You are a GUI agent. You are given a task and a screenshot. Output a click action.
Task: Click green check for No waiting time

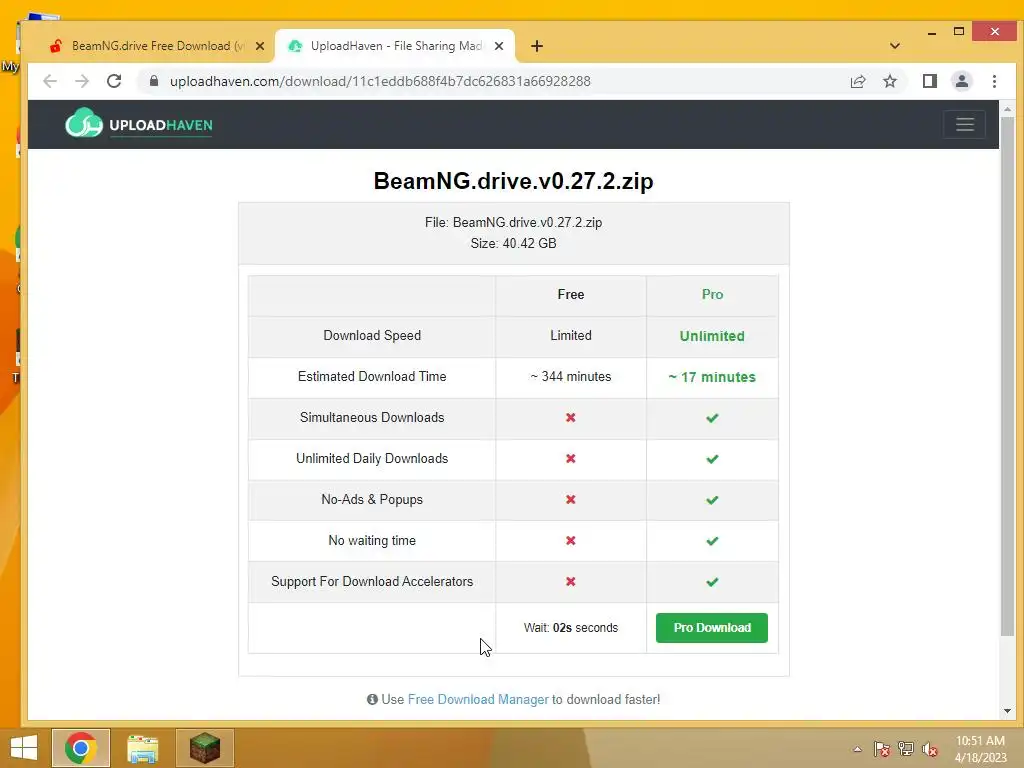[712, 541]
